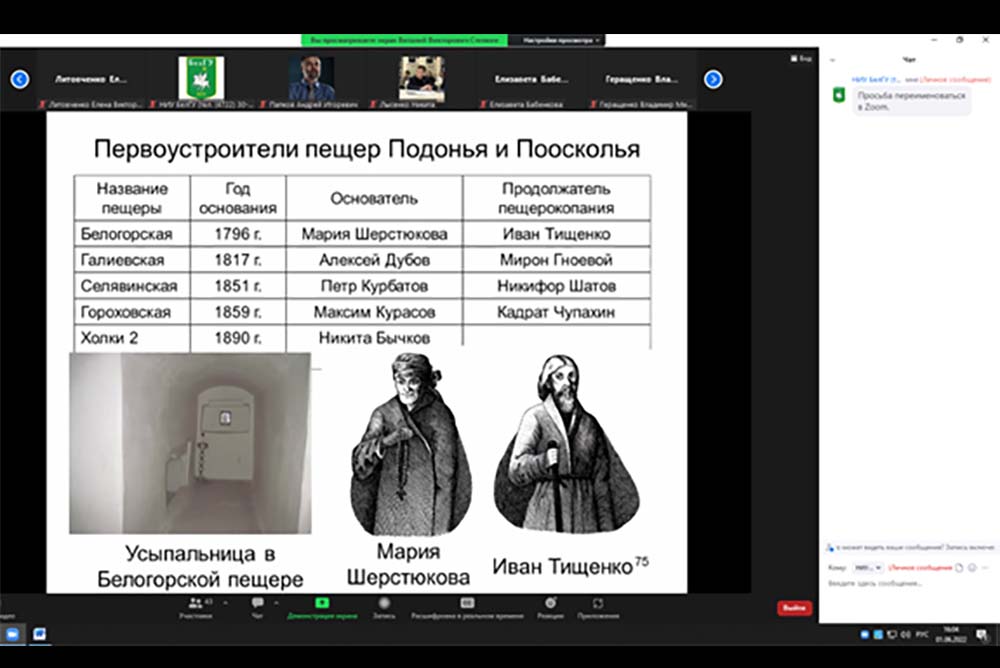Click the file attachment icon in chat
This screenshot has width=1000, height=668.
(x=958, y=567)
